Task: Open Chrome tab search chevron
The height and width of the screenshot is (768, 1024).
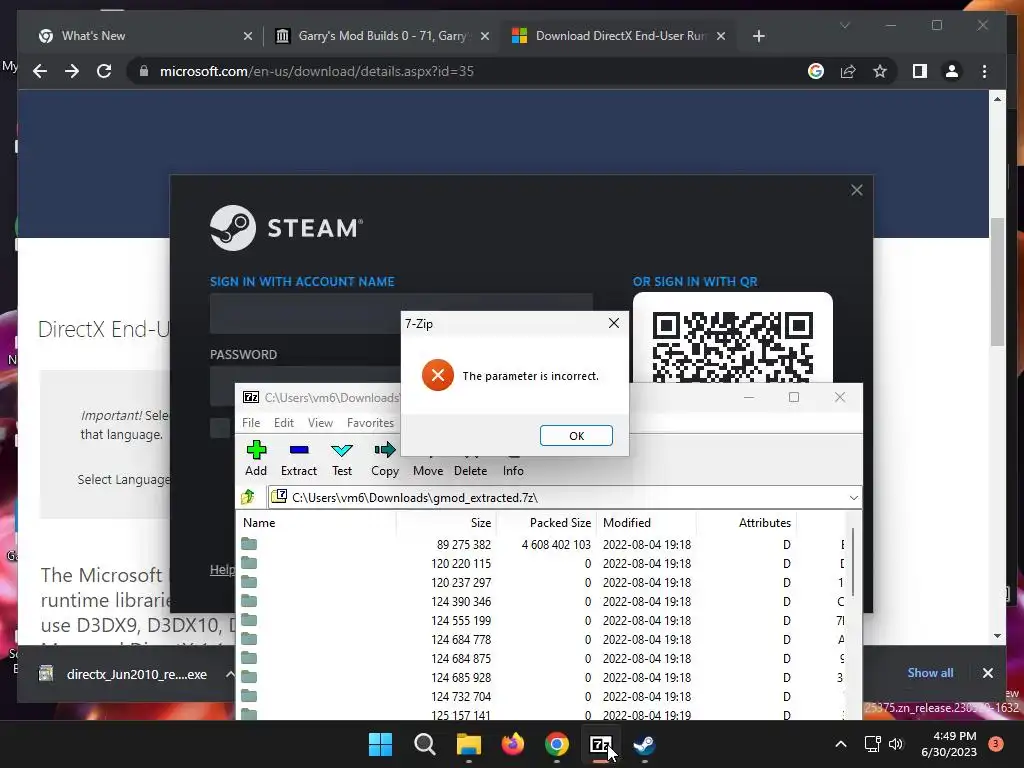Action: (844, 25)
